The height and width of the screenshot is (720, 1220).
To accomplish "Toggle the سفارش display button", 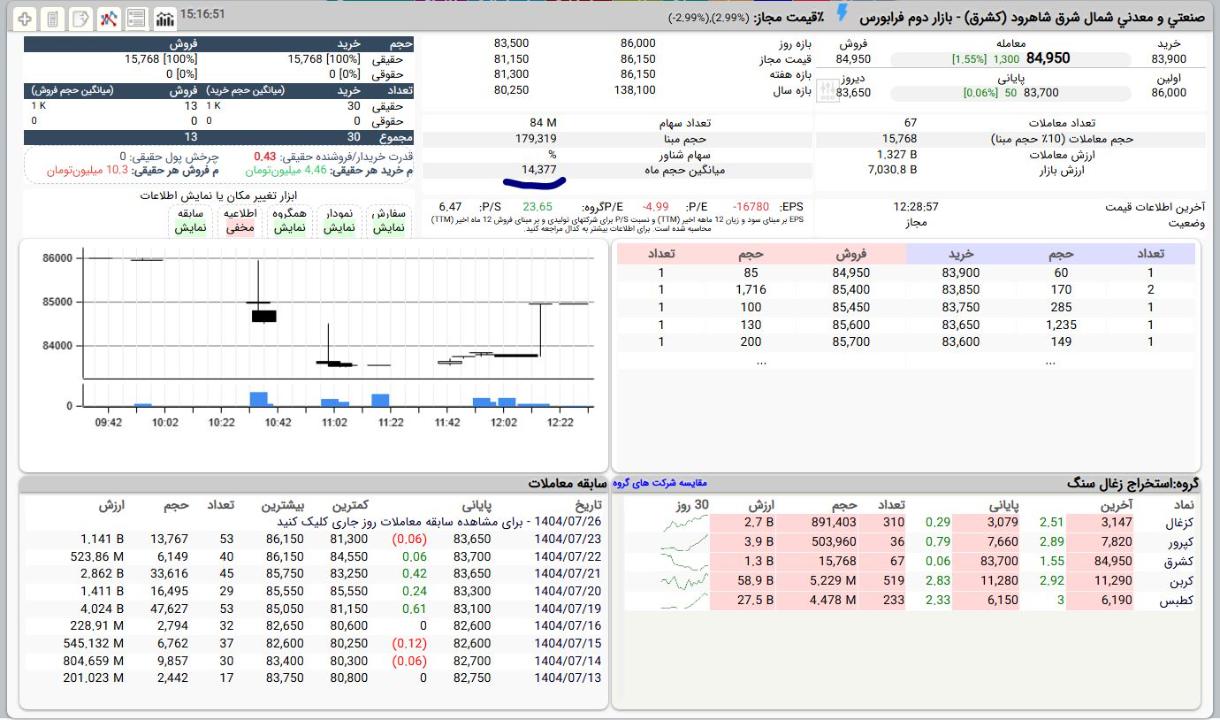I will click(390, 221).
